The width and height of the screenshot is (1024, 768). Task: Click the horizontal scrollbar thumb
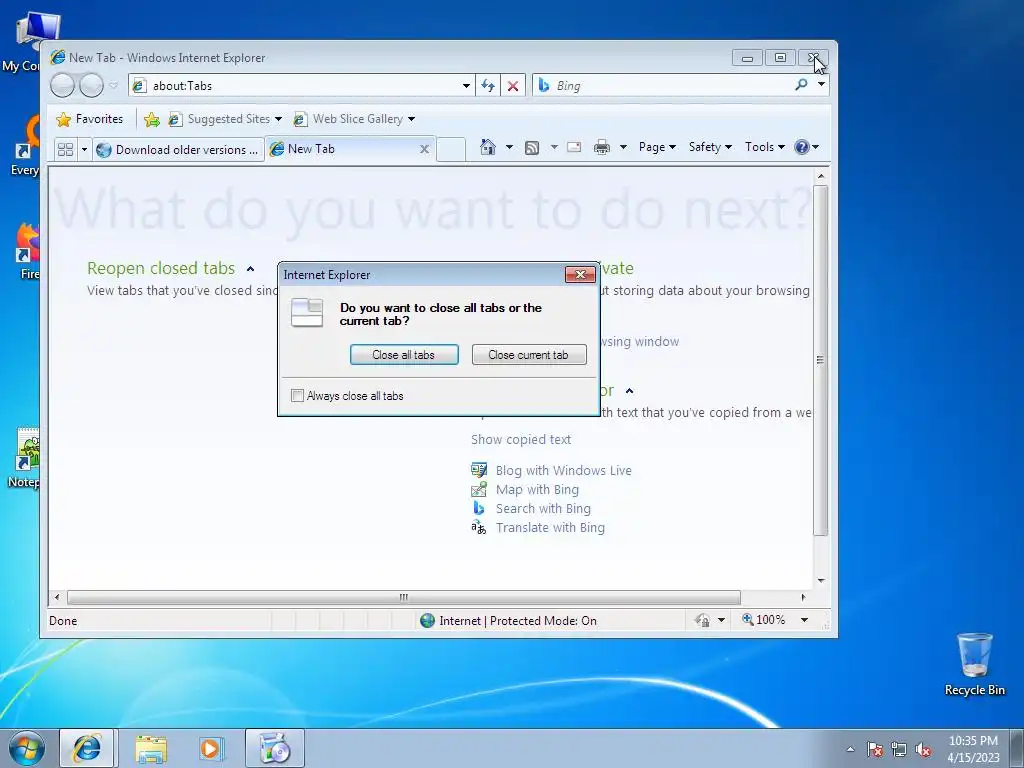click(404, 597)
